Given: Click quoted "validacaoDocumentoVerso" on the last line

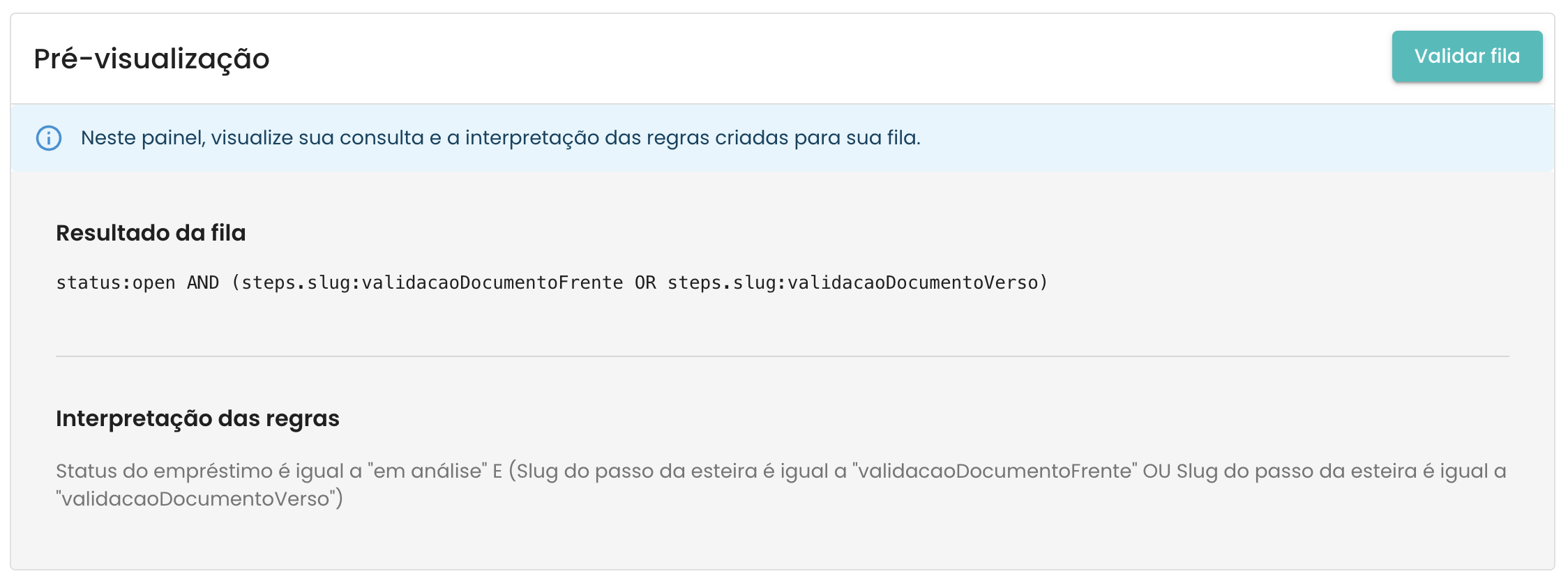Looking at the screenshot, I should point(195,499).
